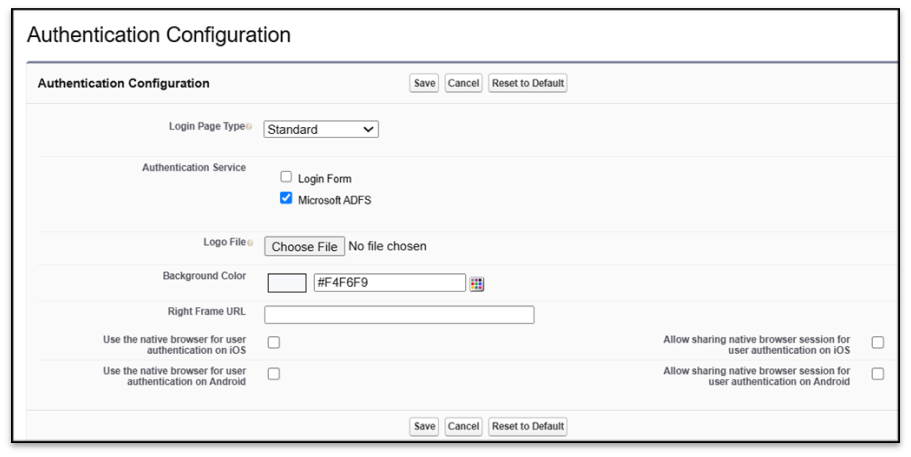Uncheck the Microsoft ADFS checkbox
The image size is (911, 457).
pyautogui.click(x=286, y=198)
